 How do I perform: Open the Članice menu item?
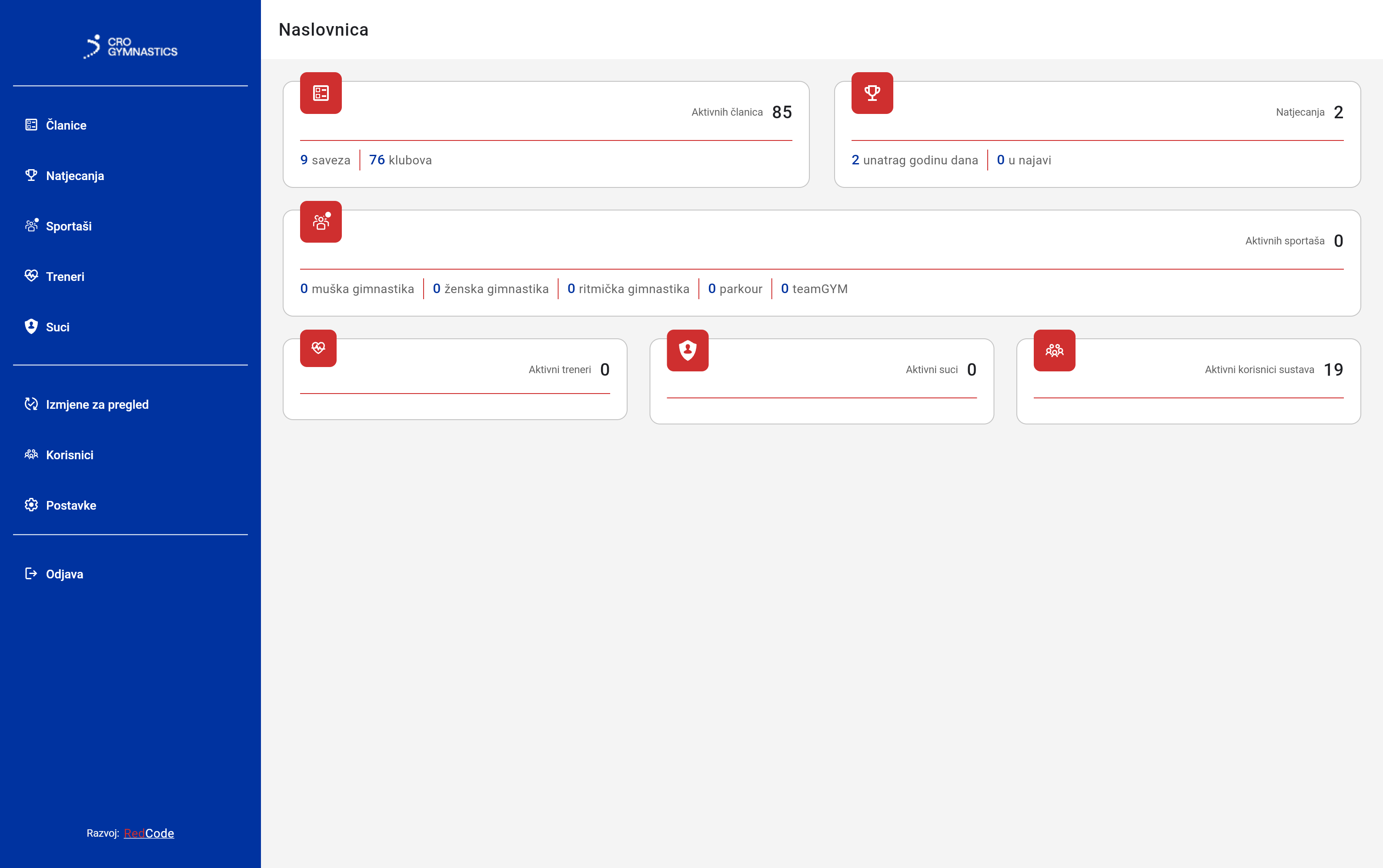point(66,125)
